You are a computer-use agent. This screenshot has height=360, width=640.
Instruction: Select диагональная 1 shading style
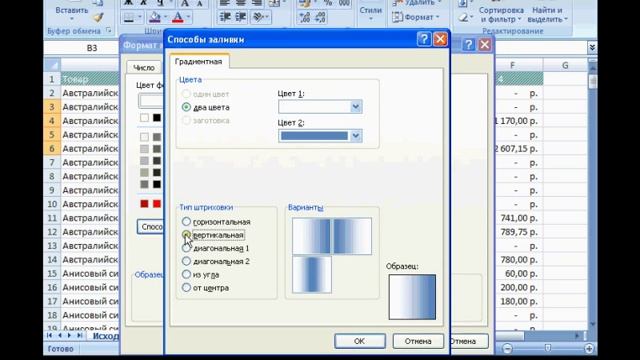coord(186,248)
